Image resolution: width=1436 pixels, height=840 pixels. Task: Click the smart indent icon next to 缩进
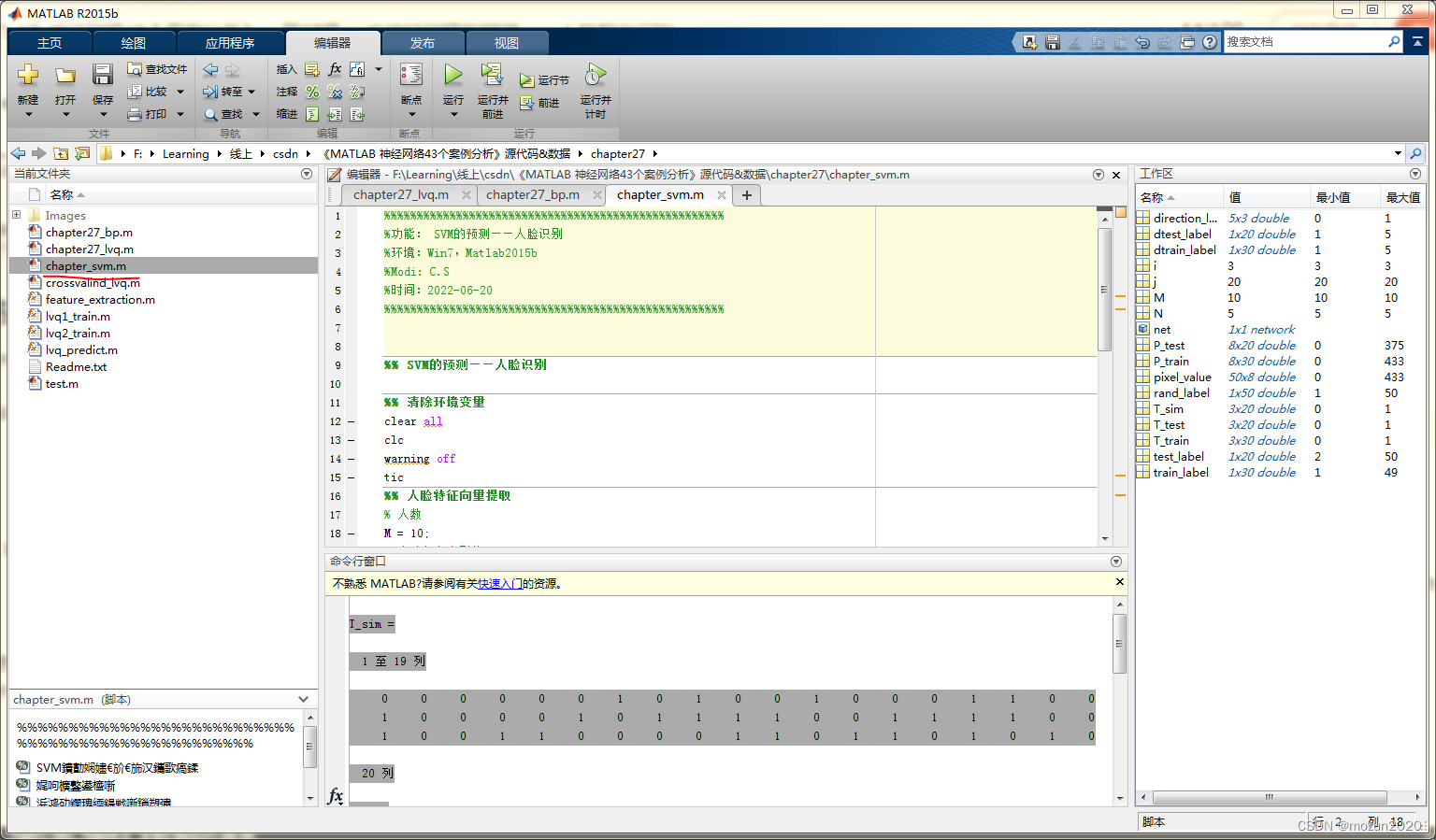[312, 114]
